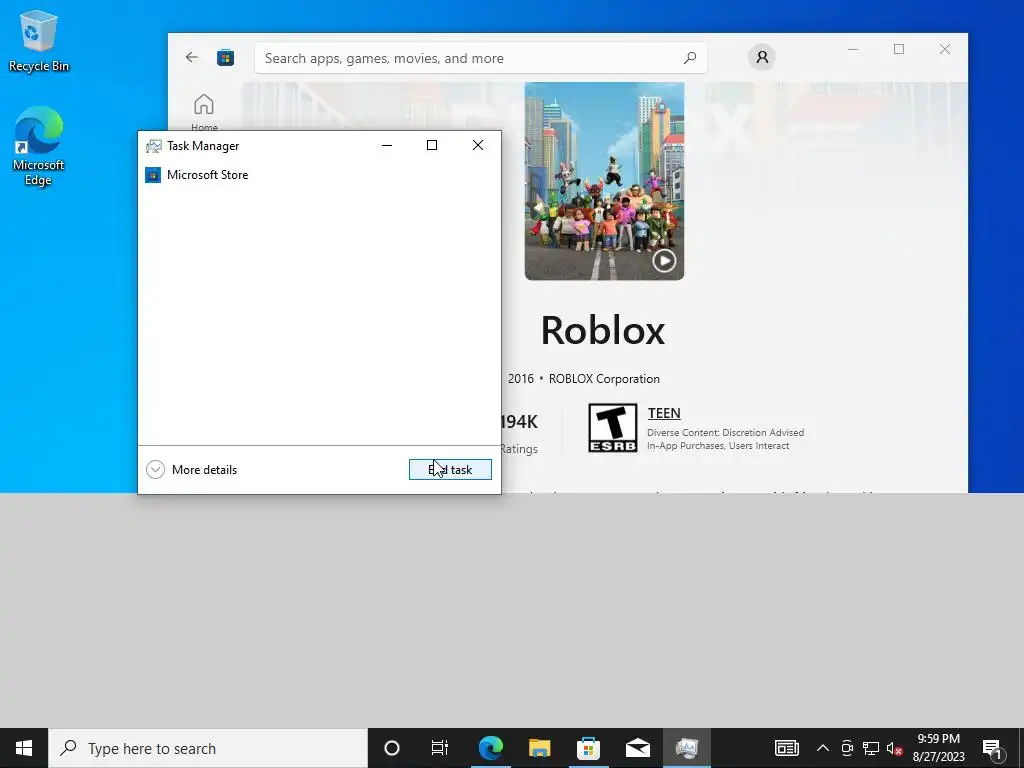Select Microsoft Store row in Task Manager
The image size is (1024, 768).
coord(319,175)
